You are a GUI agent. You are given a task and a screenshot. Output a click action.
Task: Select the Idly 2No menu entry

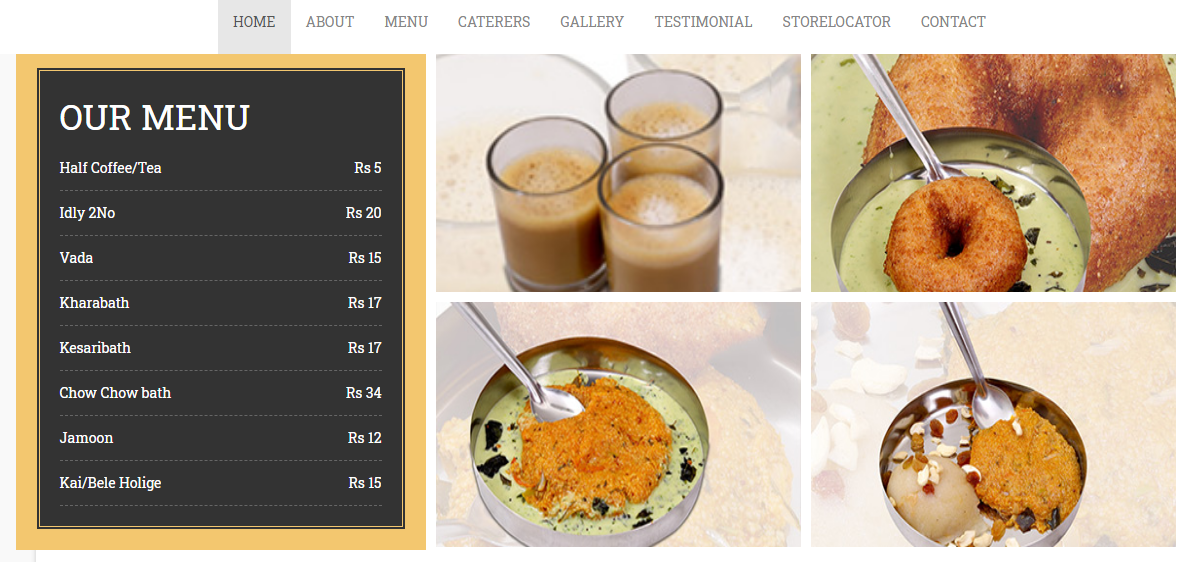click(221, 213)
